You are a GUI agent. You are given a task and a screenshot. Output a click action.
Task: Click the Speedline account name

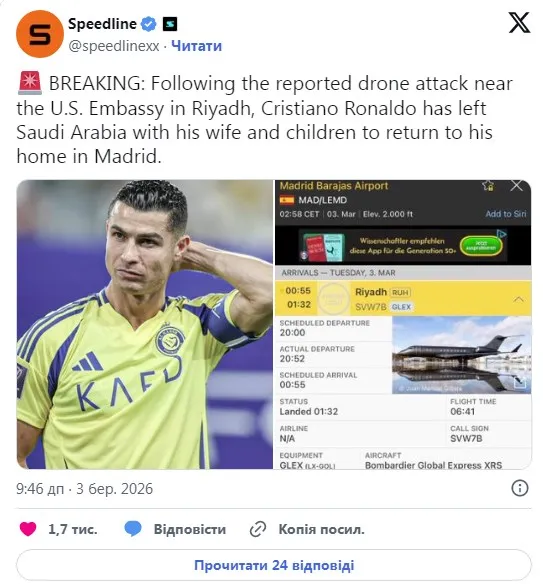(x=102, y=24)
